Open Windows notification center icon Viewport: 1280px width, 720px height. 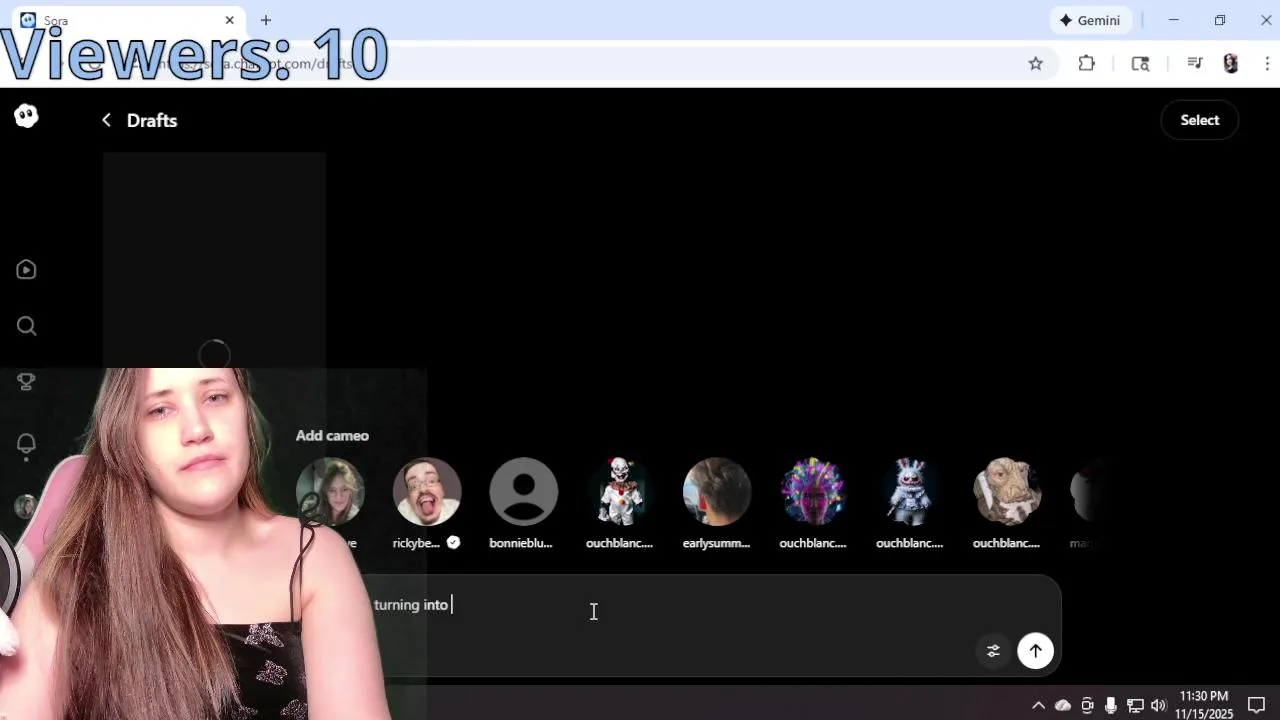[x=1257, y=705]
